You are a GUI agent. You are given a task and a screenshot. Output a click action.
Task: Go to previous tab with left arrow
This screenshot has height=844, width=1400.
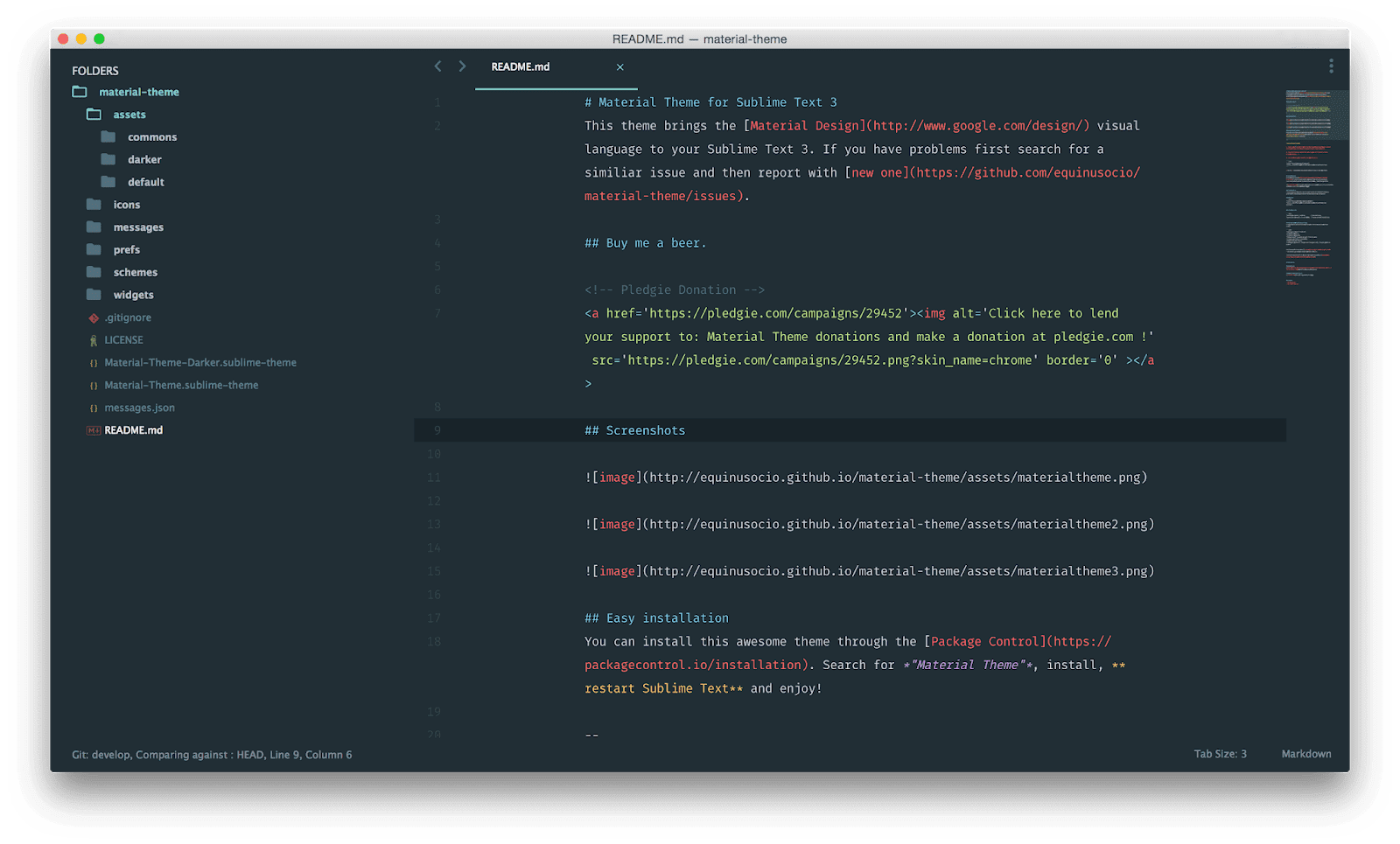pyautogui.click(x=437, y=66)
